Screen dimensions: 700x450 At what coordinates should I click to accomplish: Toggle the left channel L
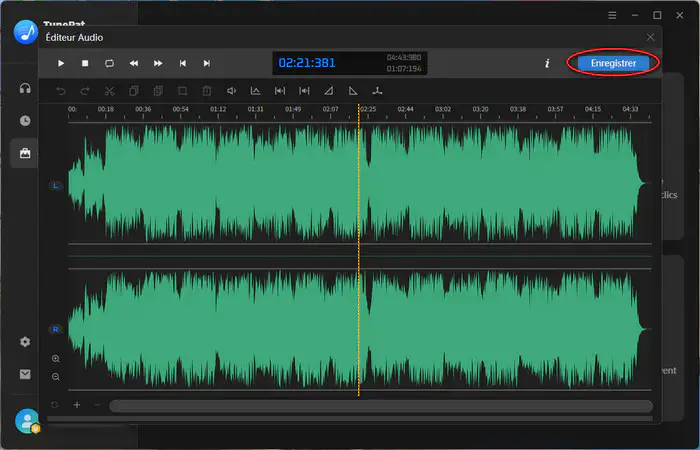(x=55, y=185)
